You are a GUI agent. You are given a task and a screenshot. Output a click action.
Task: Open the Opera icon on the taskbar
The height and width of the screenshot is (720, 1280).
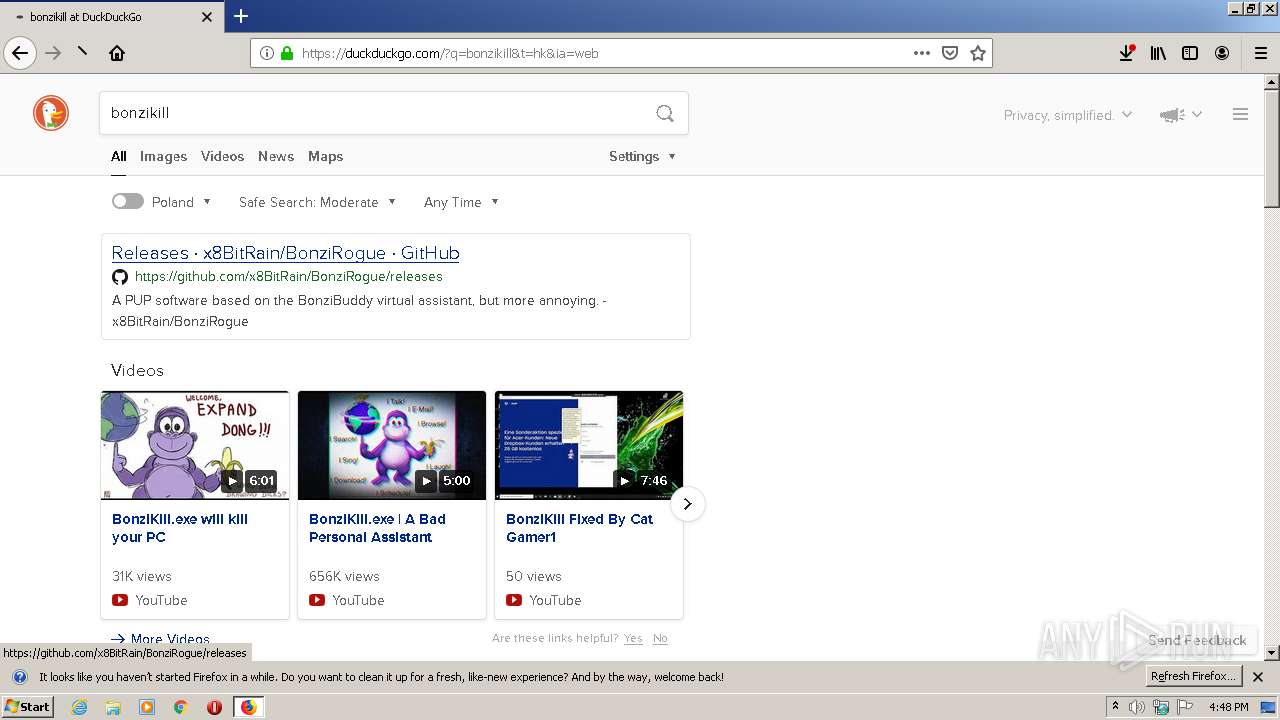pyautogui.click(x=214, y=707)
